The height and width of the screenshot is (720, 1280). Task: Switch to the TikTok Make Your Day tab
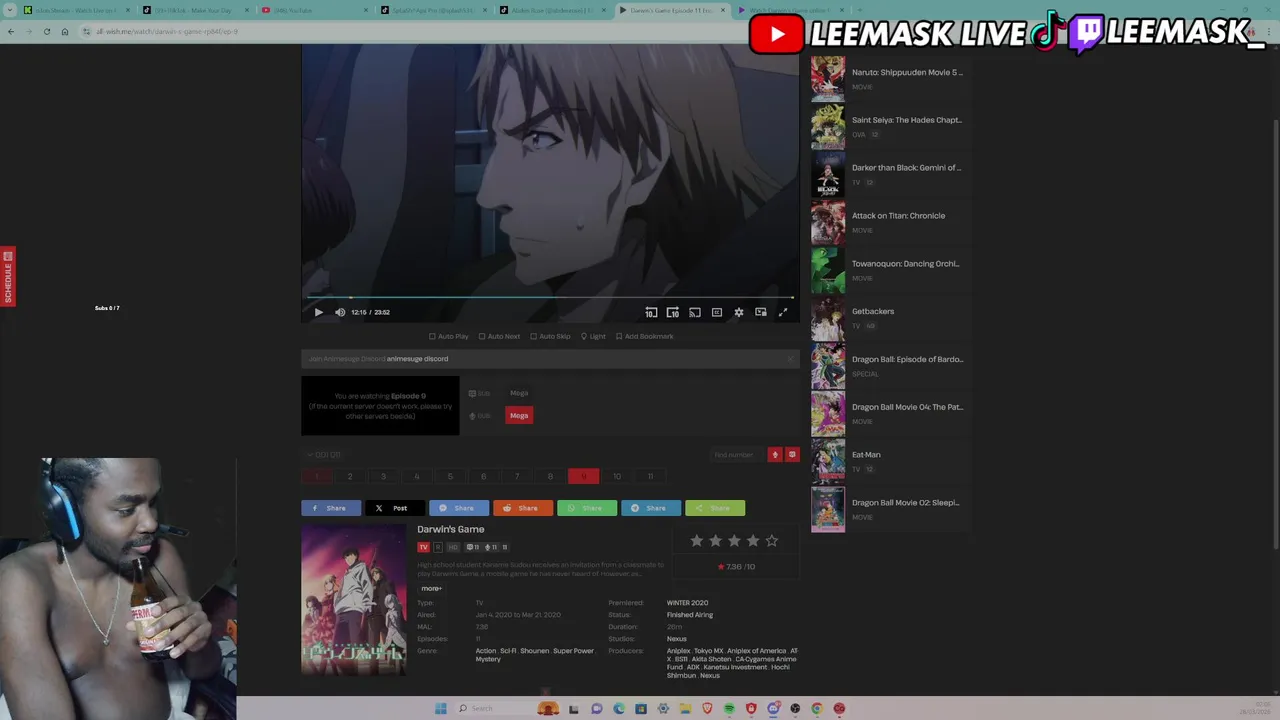pyautogui.click(x=194, y=10)
